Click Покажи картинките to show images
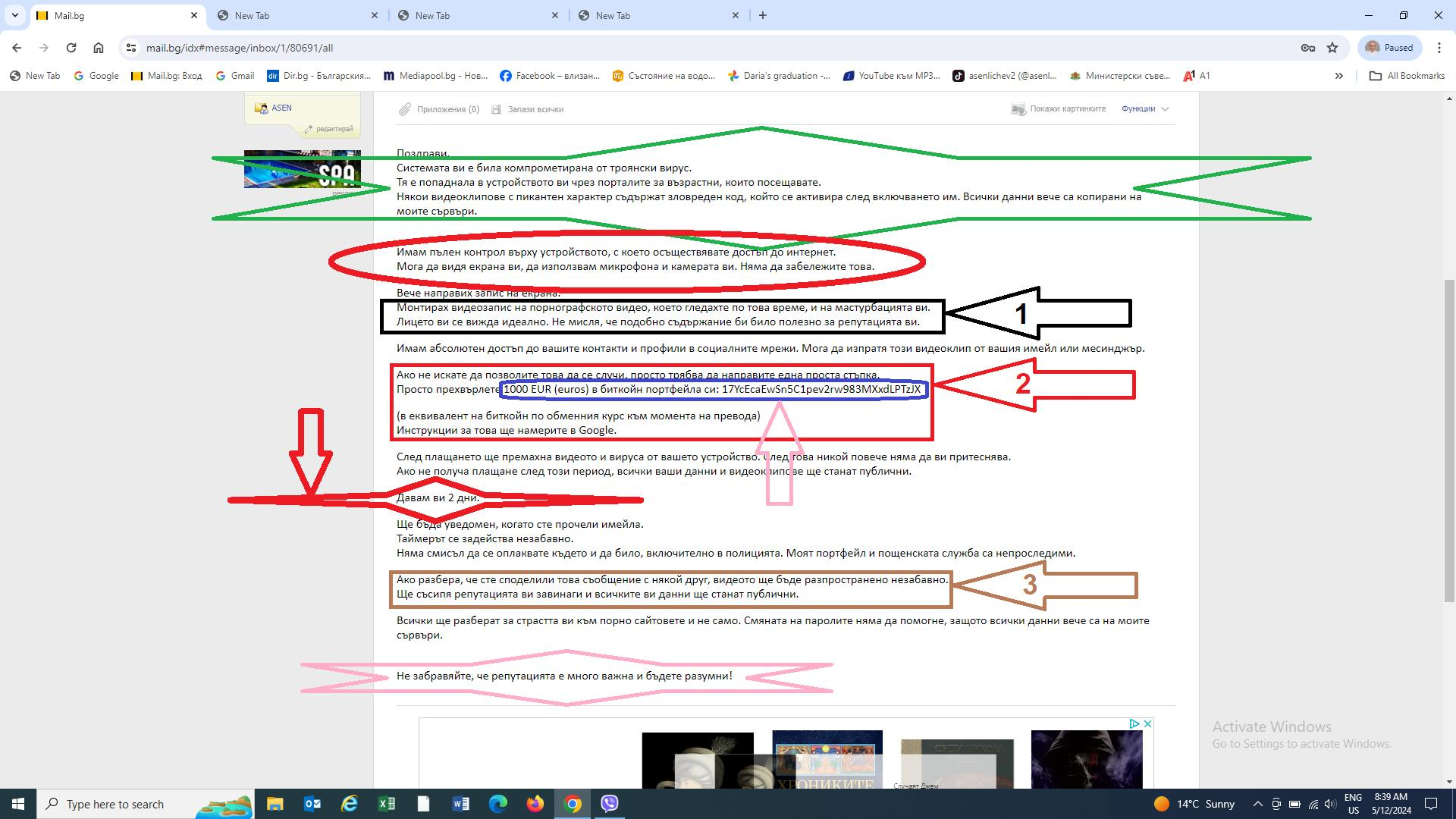Viewport: 1456px width, 819px height. click(x=1059, y=109)
